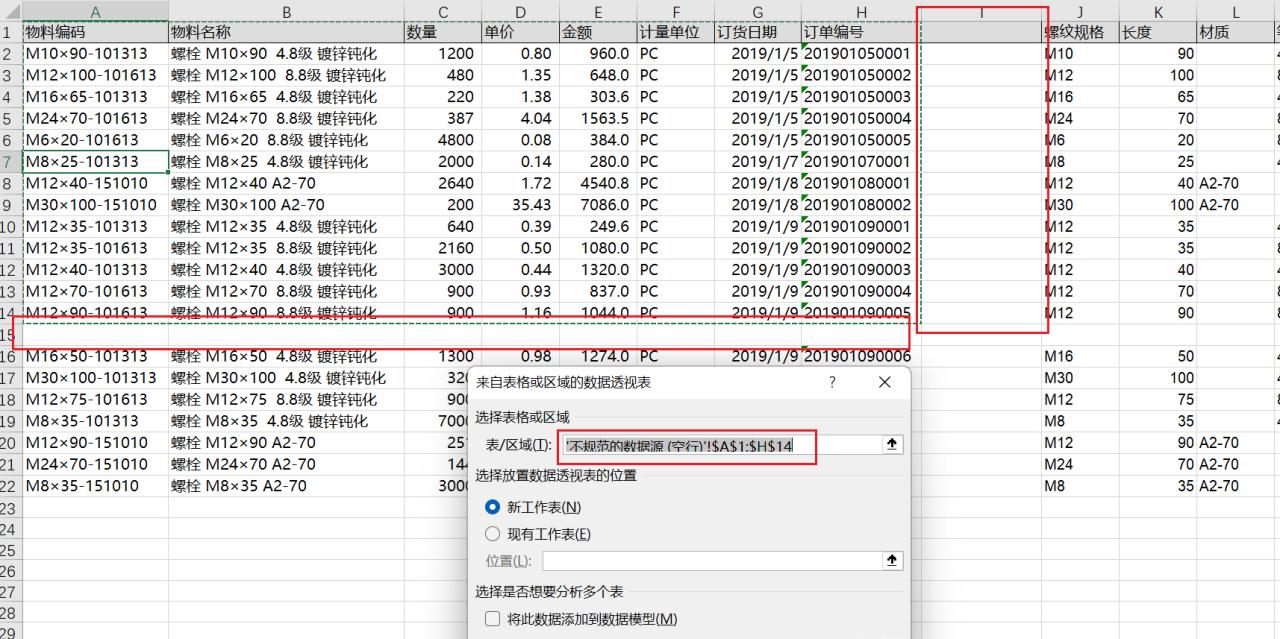Image resolution: width=1280 pixels, height=639 pixels.
Task: Select column L header
Action: [1236, 11]
